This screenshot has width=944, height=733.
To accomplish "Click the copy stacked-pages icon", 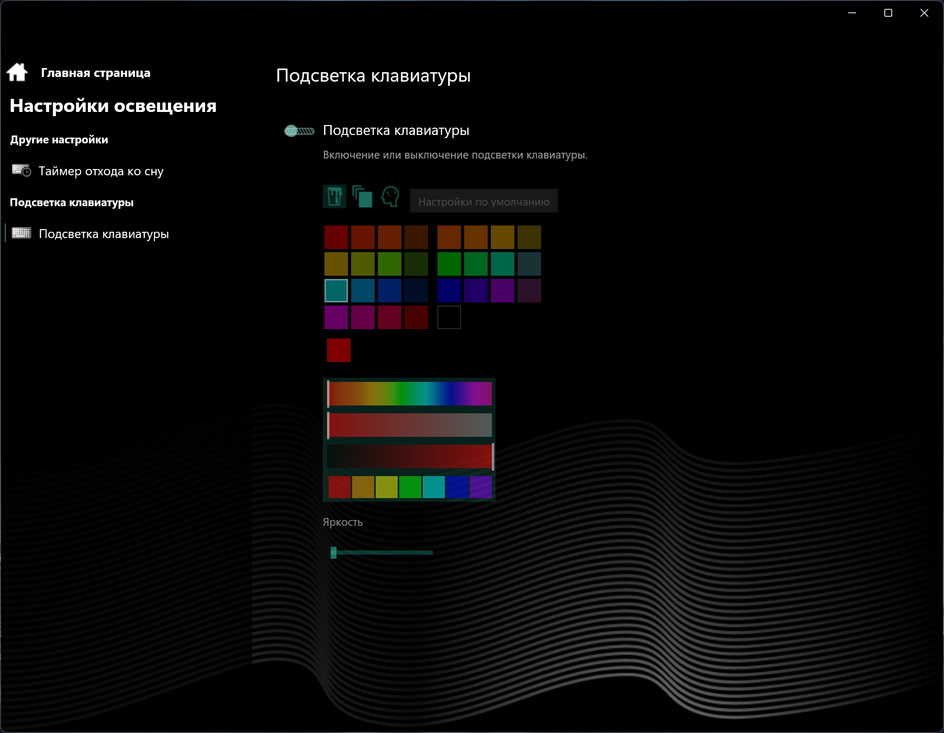I will click(362, 196).
